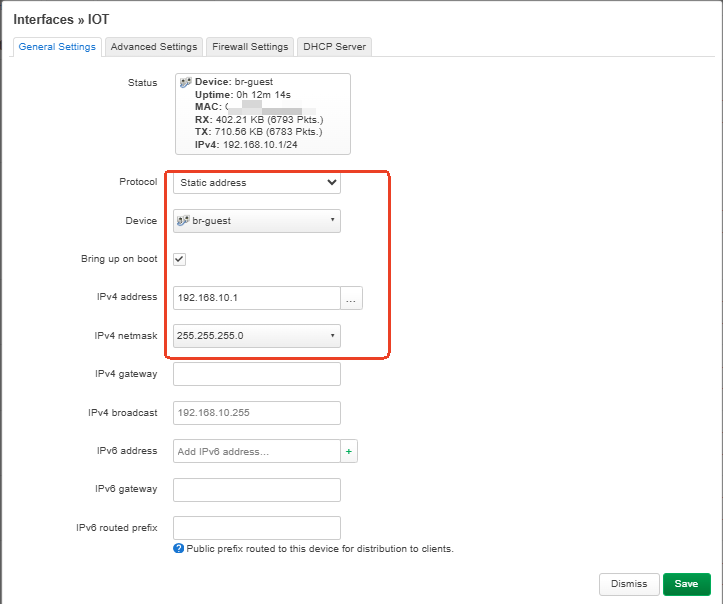
Task: Click the green plus to add IPv6 address
Action: [x=349, y=451]
